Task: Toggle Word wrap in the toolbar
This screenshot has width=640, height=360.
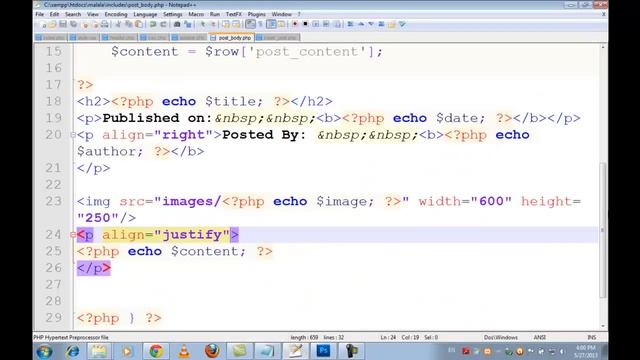Action: [251, 24]
